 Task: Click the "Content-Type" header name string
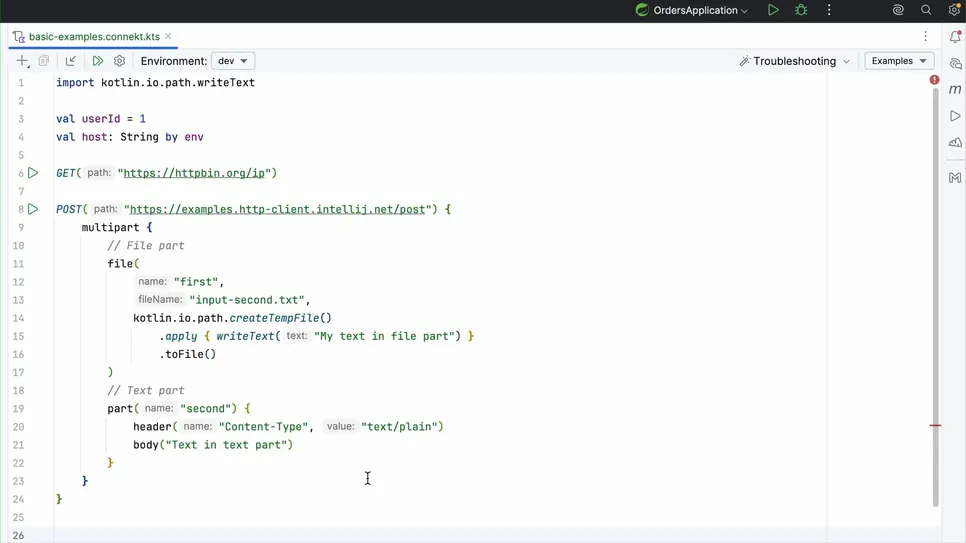(x=263, y=427)
